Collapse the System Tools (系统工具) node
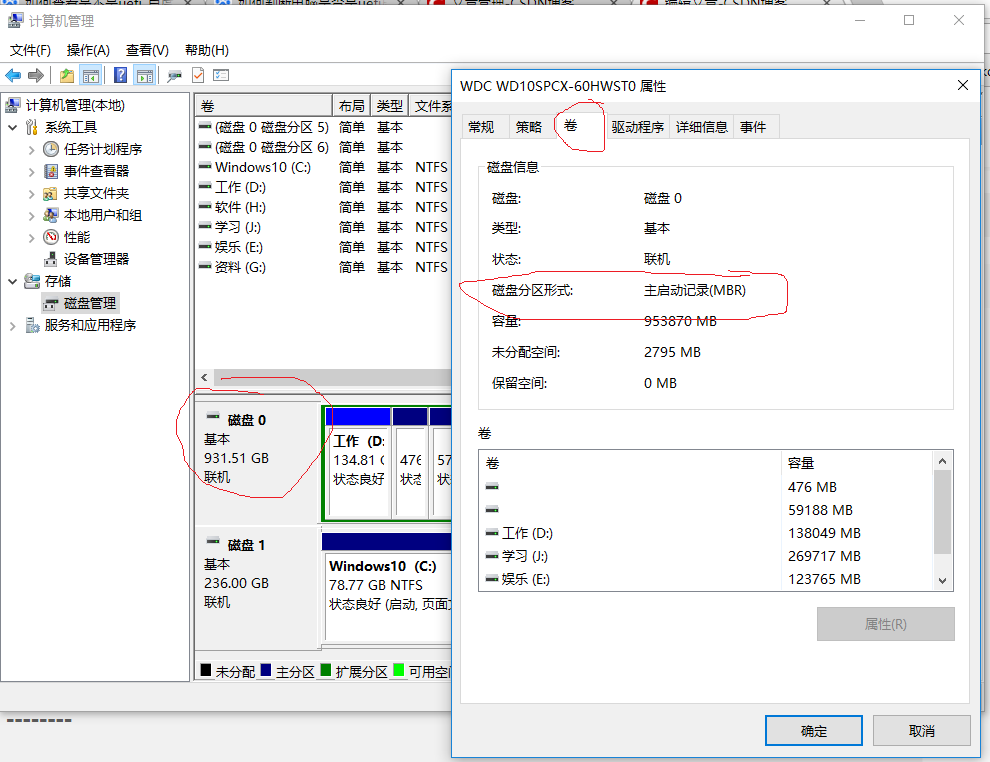The height and width of the screenshot is (762, 990). 13,128
